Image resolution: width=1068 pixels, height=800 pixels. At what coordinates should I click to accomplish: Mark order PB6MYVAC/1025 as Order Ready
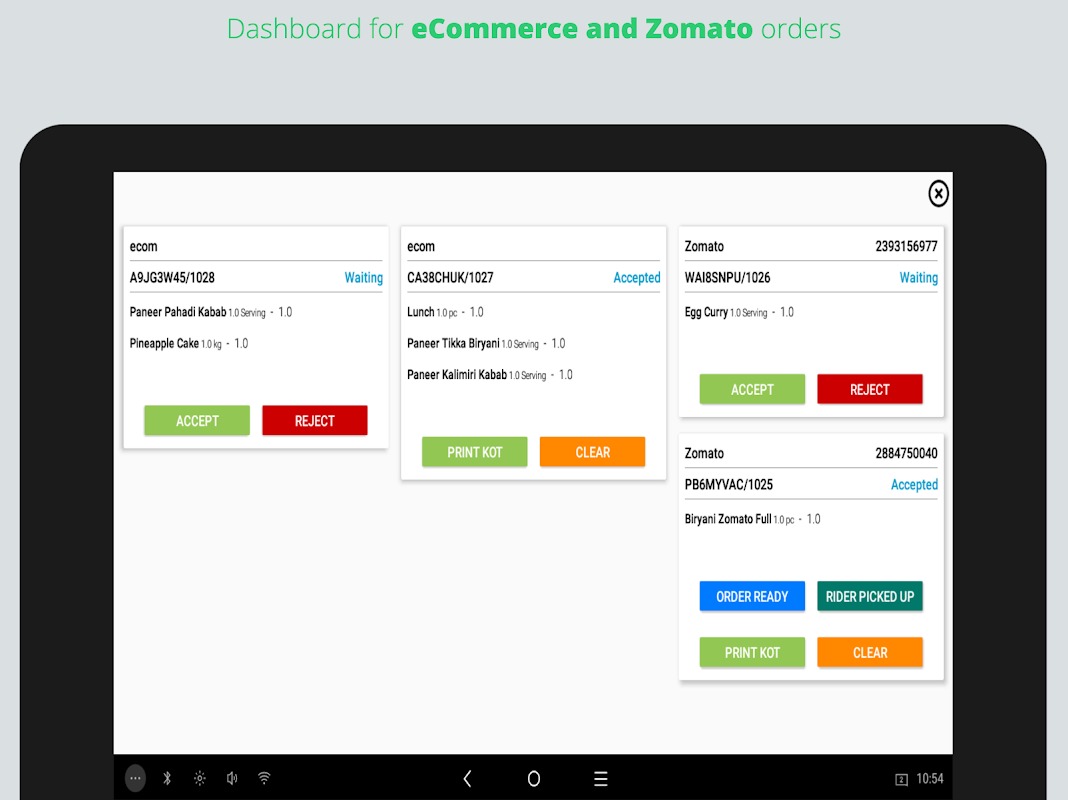click(752, 596)
